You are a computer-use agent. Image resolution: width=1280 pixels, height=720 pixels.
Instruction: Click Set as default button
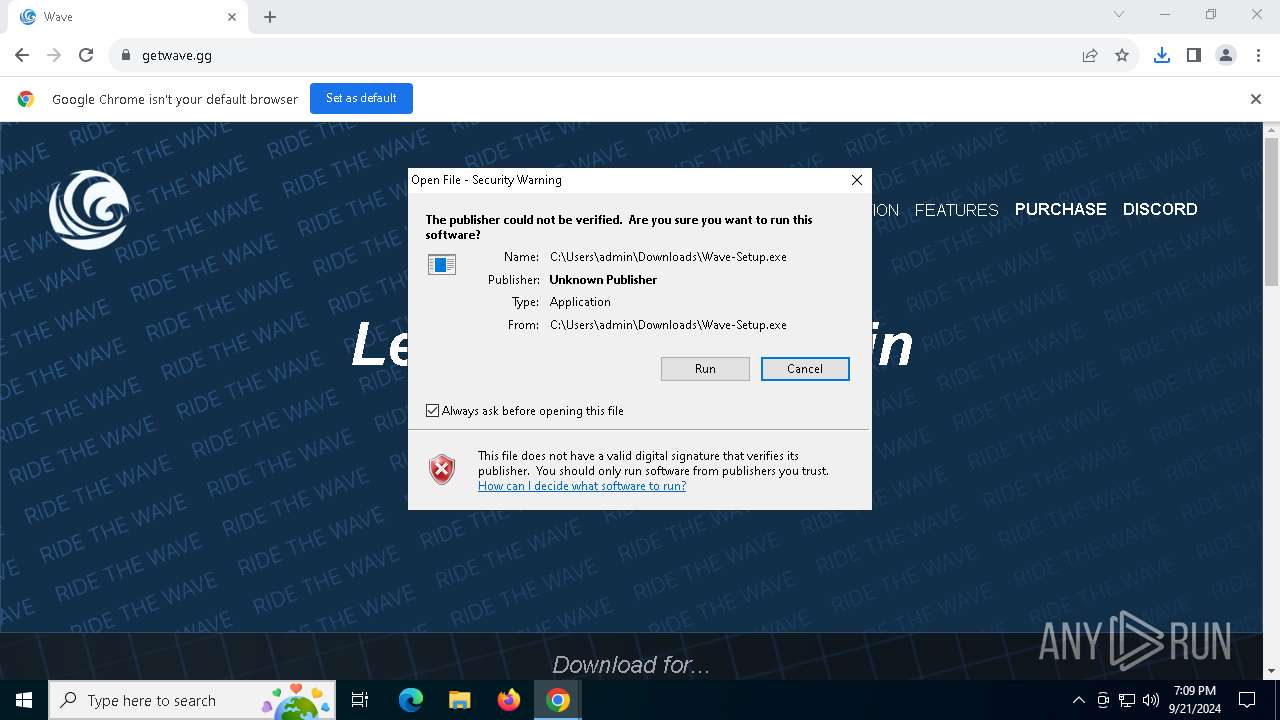(x=361, y=98)
